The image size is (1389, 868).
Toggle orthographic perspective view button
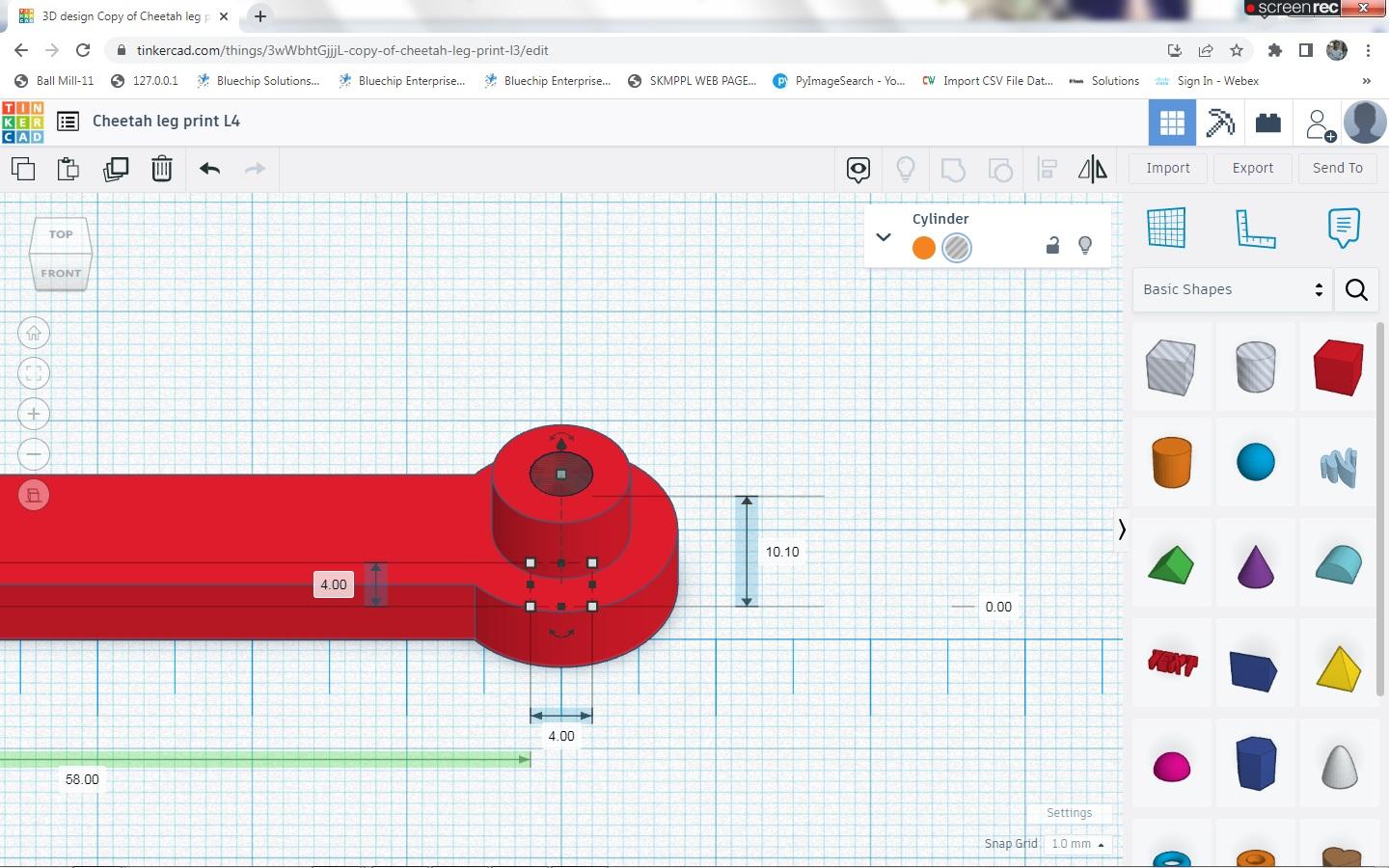[34, 495]
